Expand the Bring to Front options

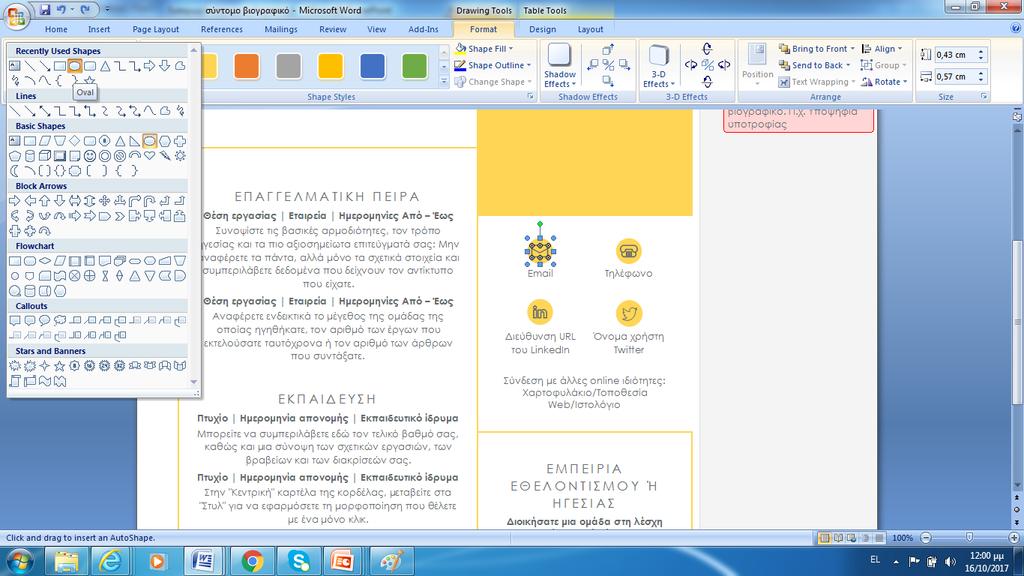[852, 48]
